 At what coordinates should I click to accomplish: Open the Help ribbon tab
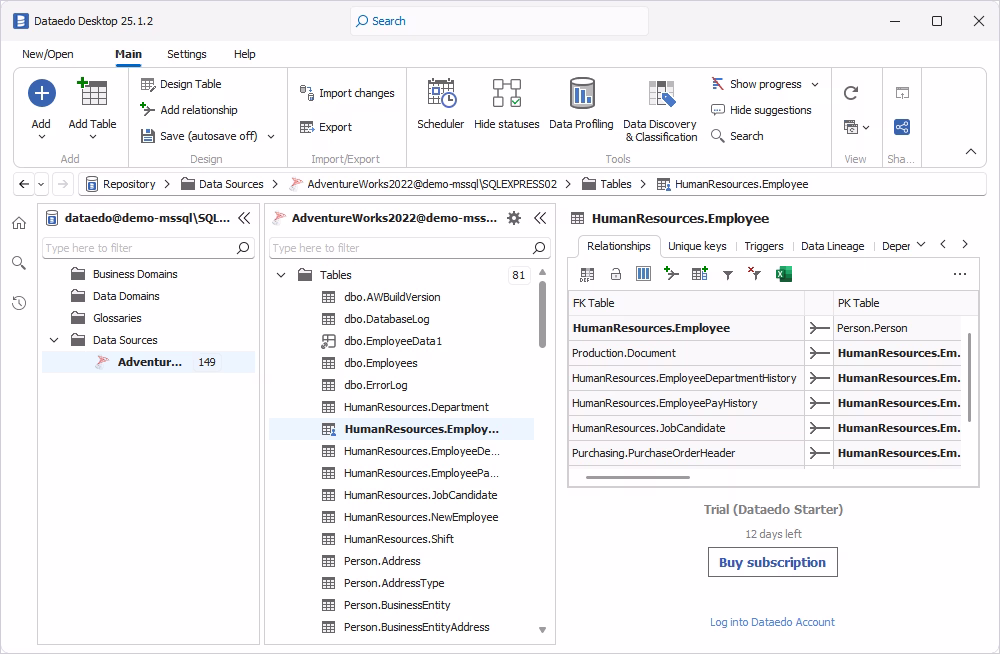click(244, 54)
